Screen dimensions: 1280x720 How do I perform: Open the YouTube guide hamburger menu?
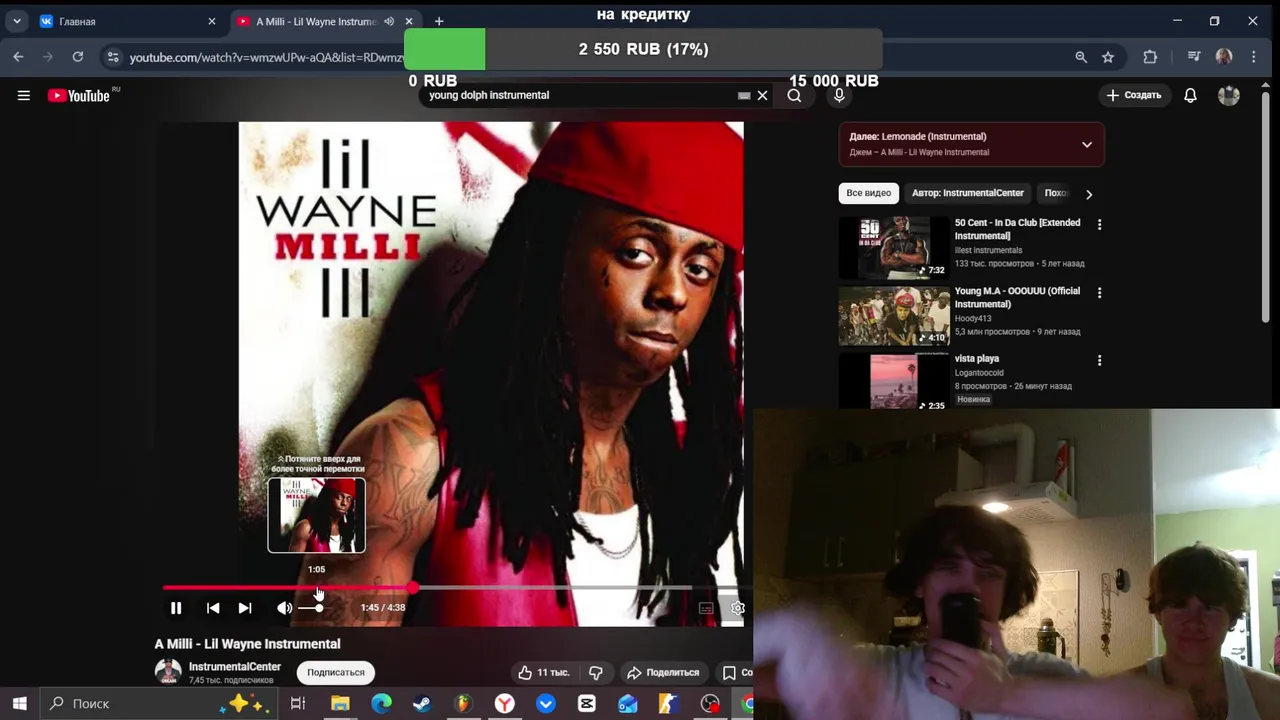click(x=23, y=96)
